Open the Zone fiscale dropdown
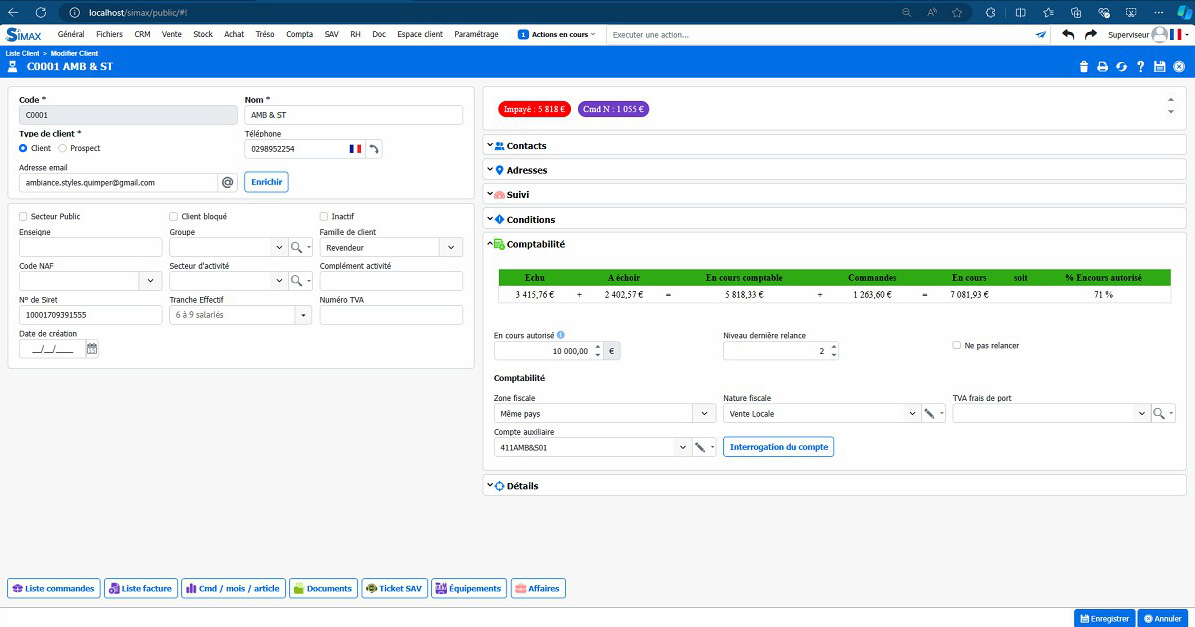Image resolution: width=1195 pixels, height=627 pixels. click(x=704, y=414)
